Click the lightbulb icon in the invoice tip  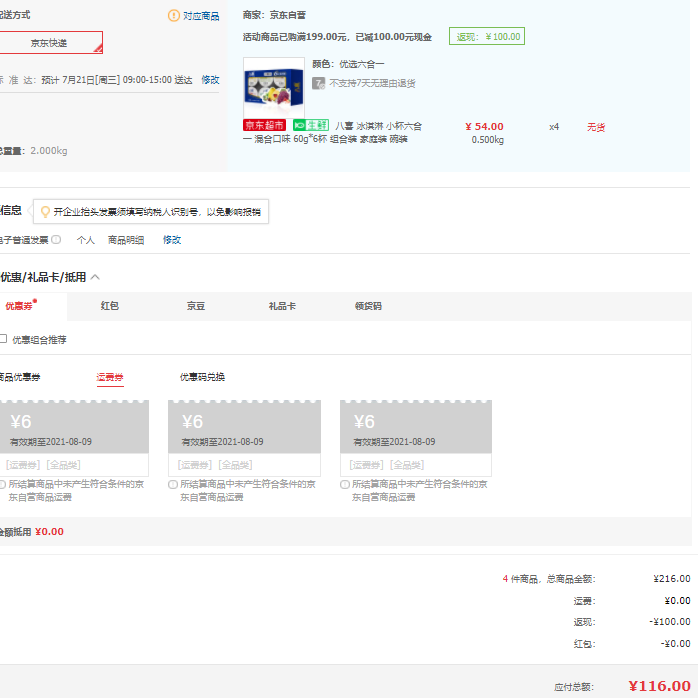(x=45, y=212)
